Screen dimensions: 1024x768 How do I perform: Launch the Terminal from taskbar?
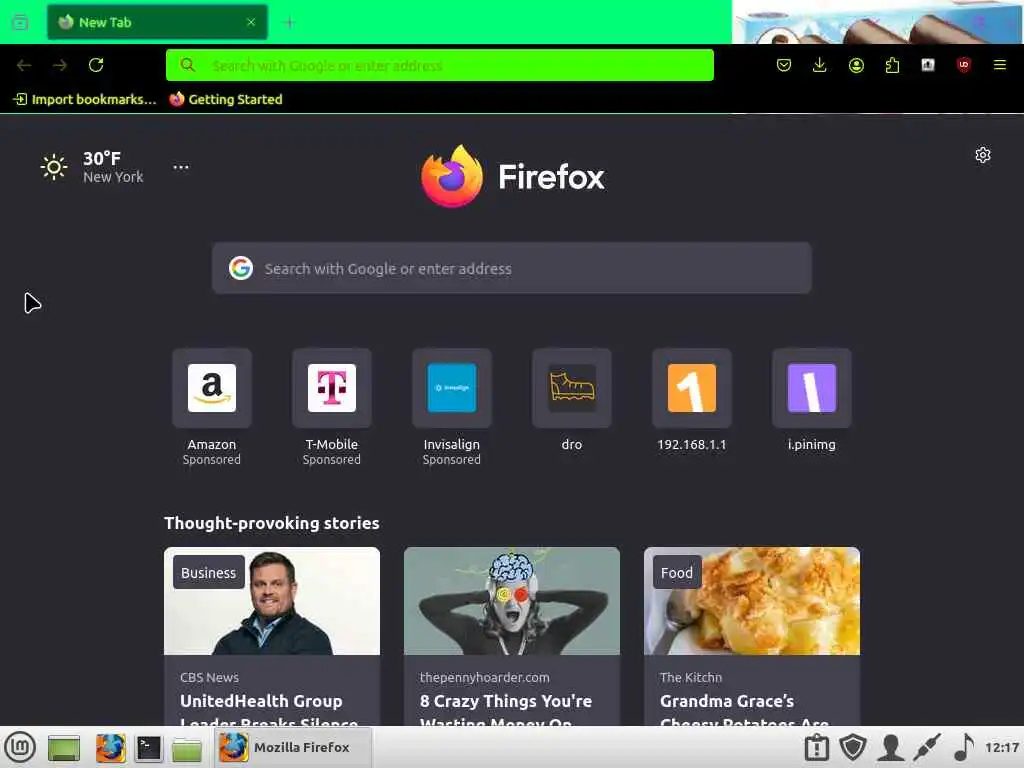[x=148, y=748]
